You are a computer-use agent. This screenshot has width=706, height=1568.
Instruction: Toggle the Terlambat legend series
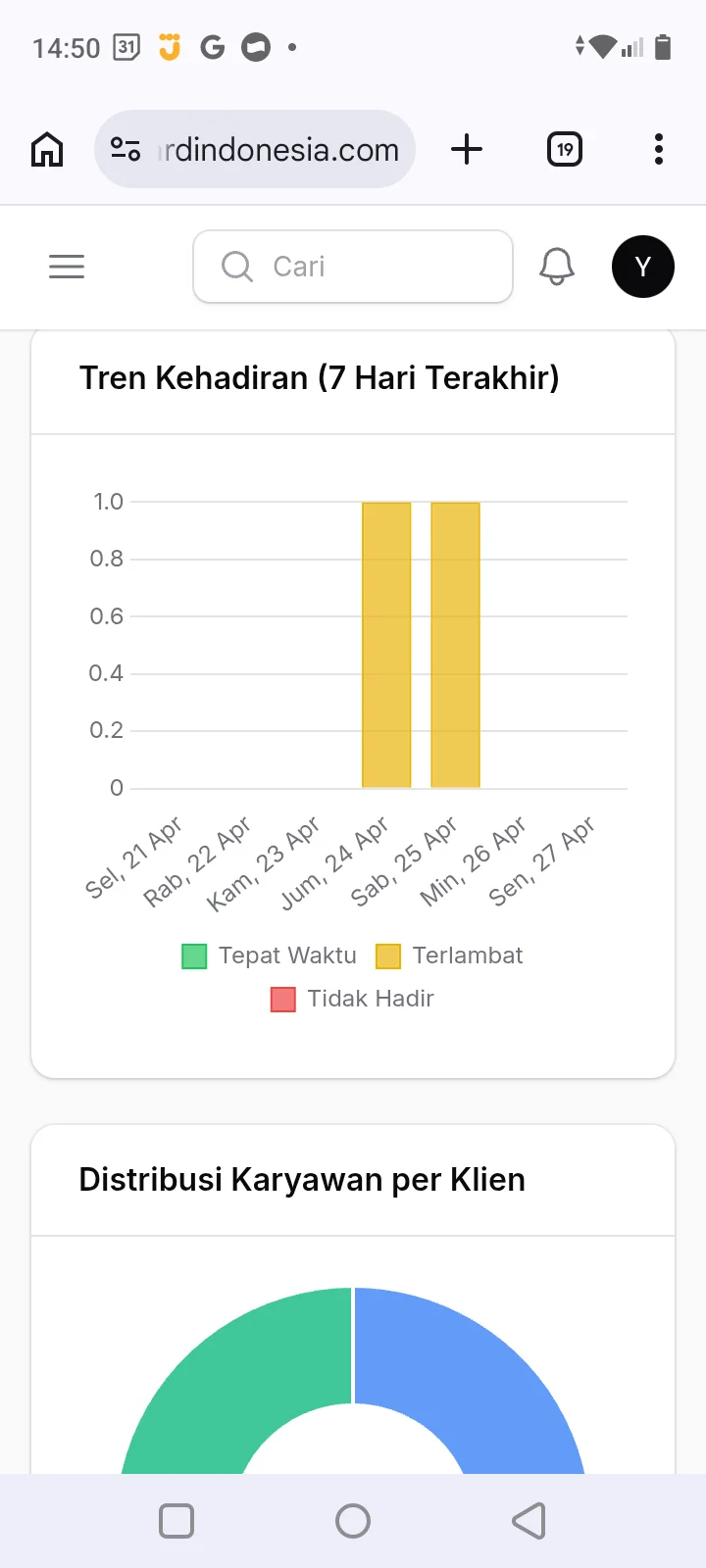coord(450,955)
